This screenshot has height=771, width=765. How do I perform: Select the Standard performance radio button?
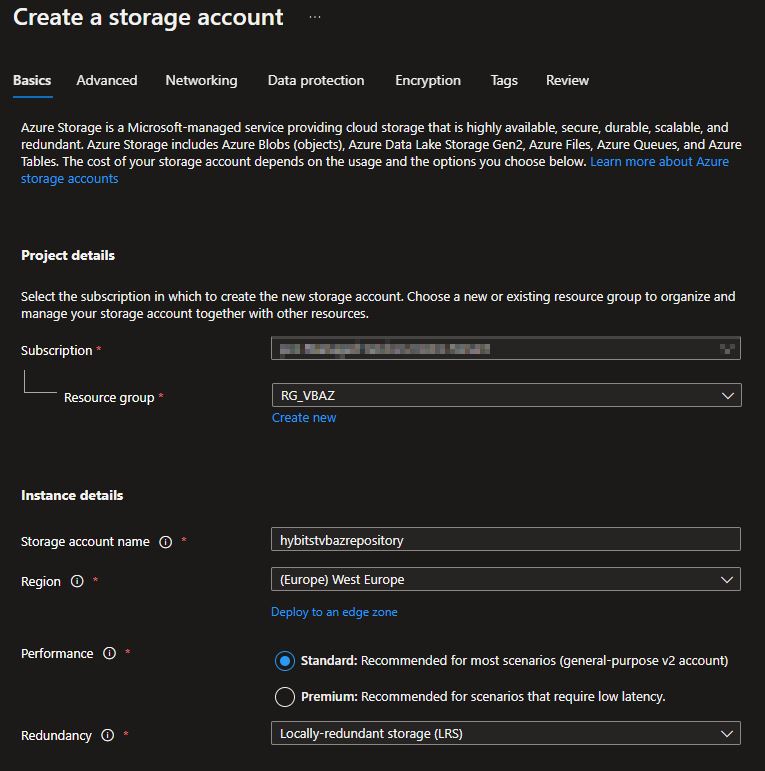[x=285, y=661]
